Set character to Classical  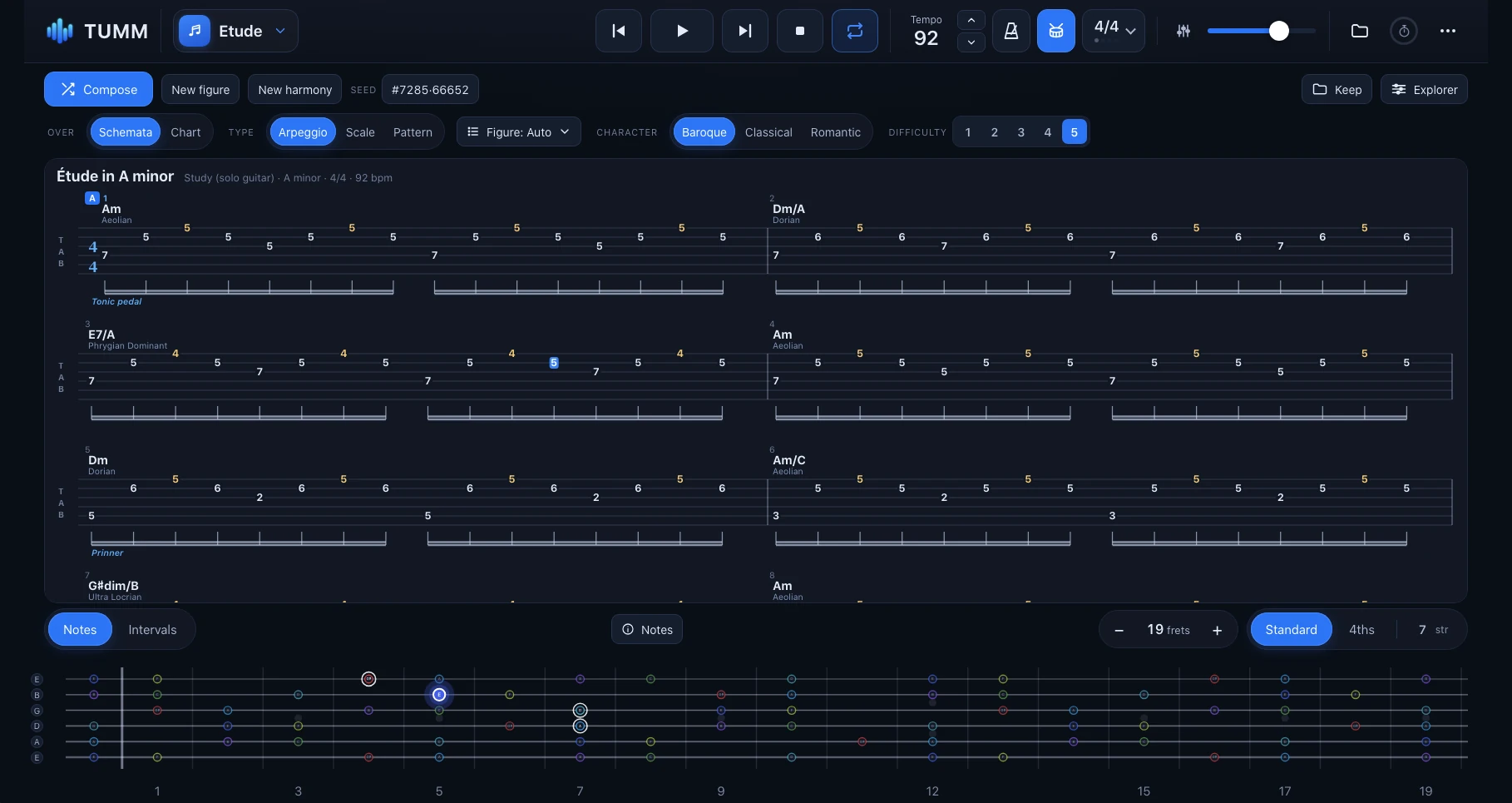[x=768, y=131]
